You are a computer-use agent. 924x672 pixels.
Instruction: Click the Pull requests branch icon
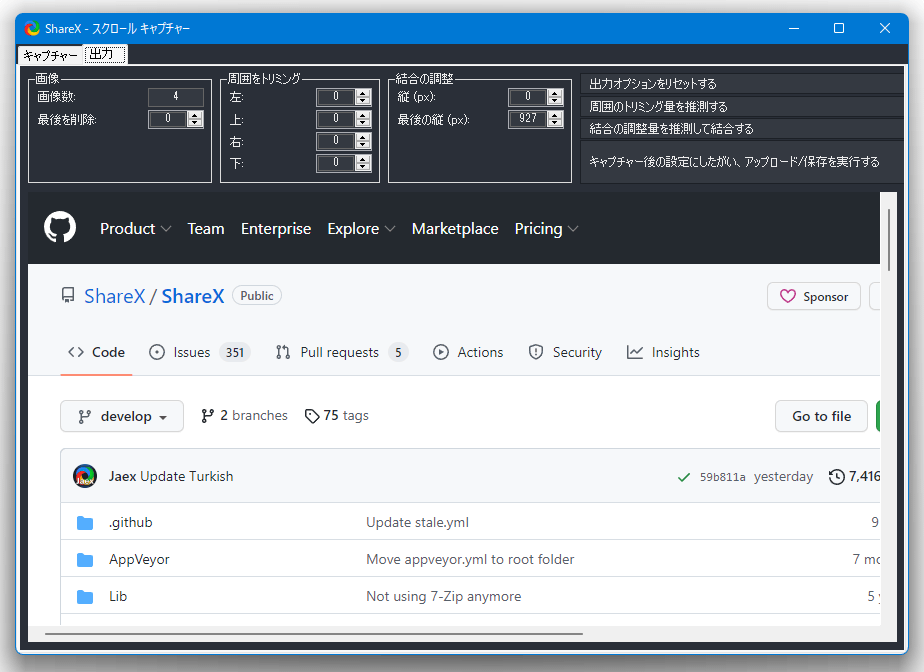pos(283,352)
